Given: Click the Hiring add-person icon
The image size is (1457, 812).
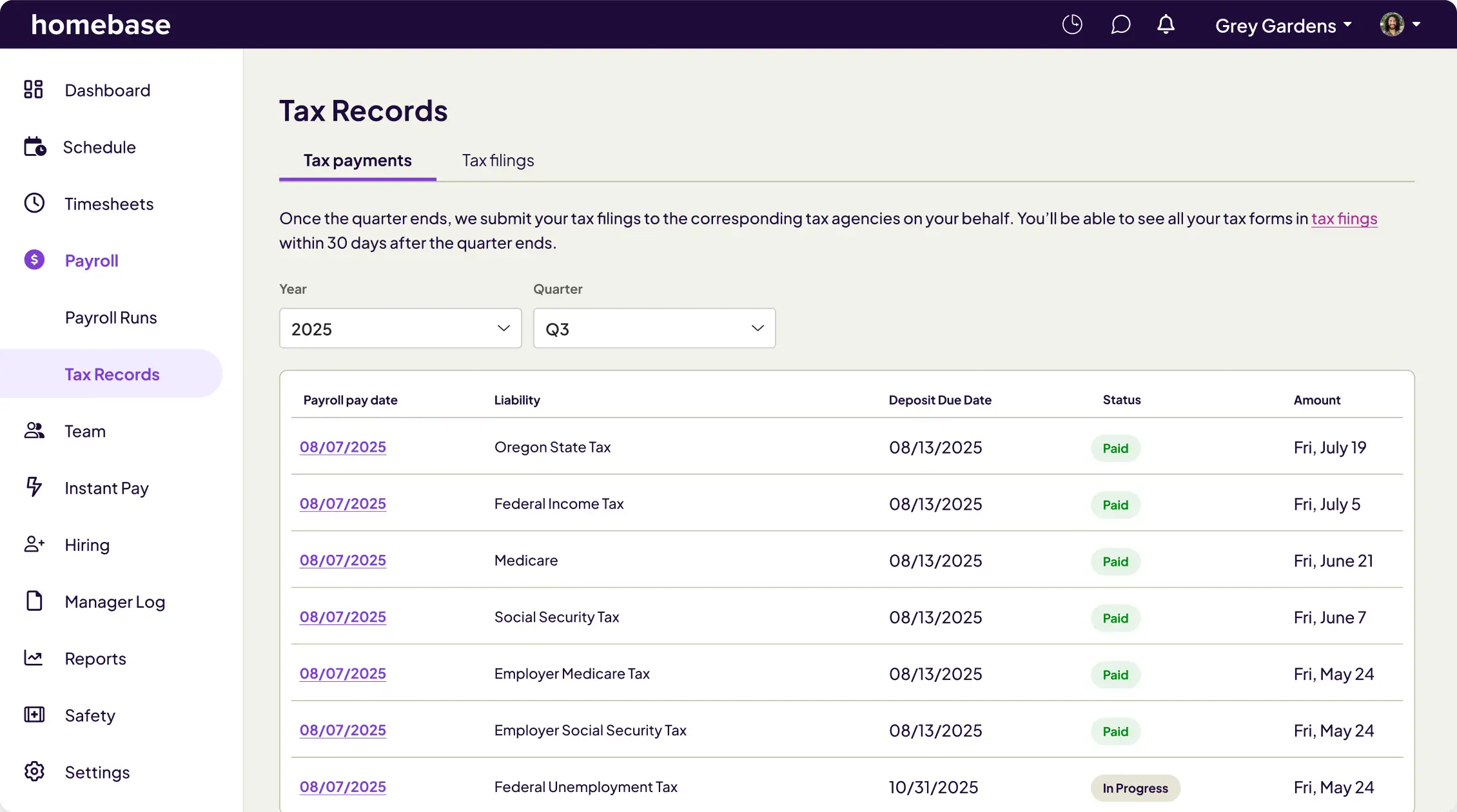Looking at the screenshot, I should pos(34,545).
